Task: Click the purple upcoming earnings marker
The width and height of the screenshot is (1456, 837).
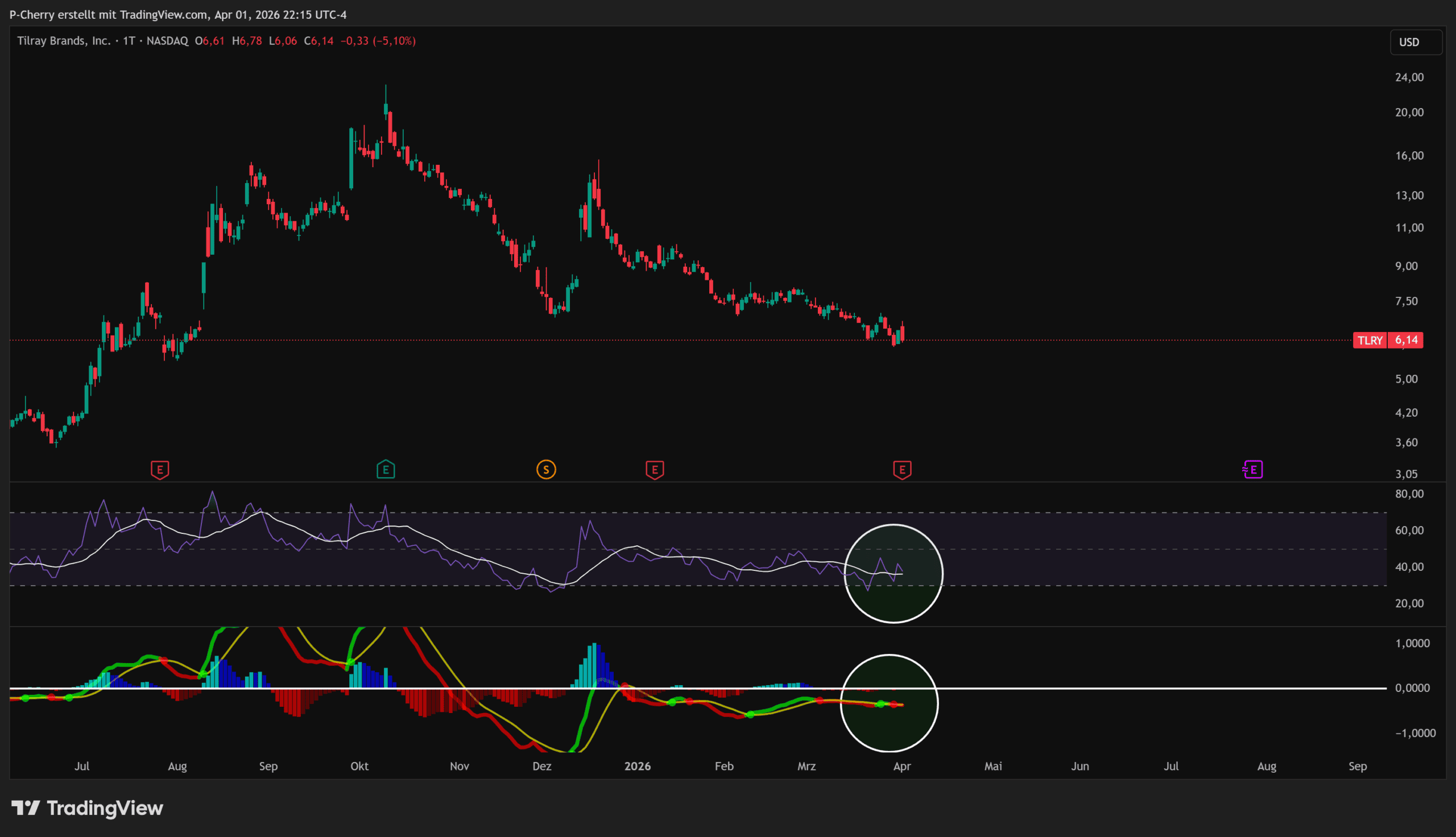Action: (x=1253, y=470)
